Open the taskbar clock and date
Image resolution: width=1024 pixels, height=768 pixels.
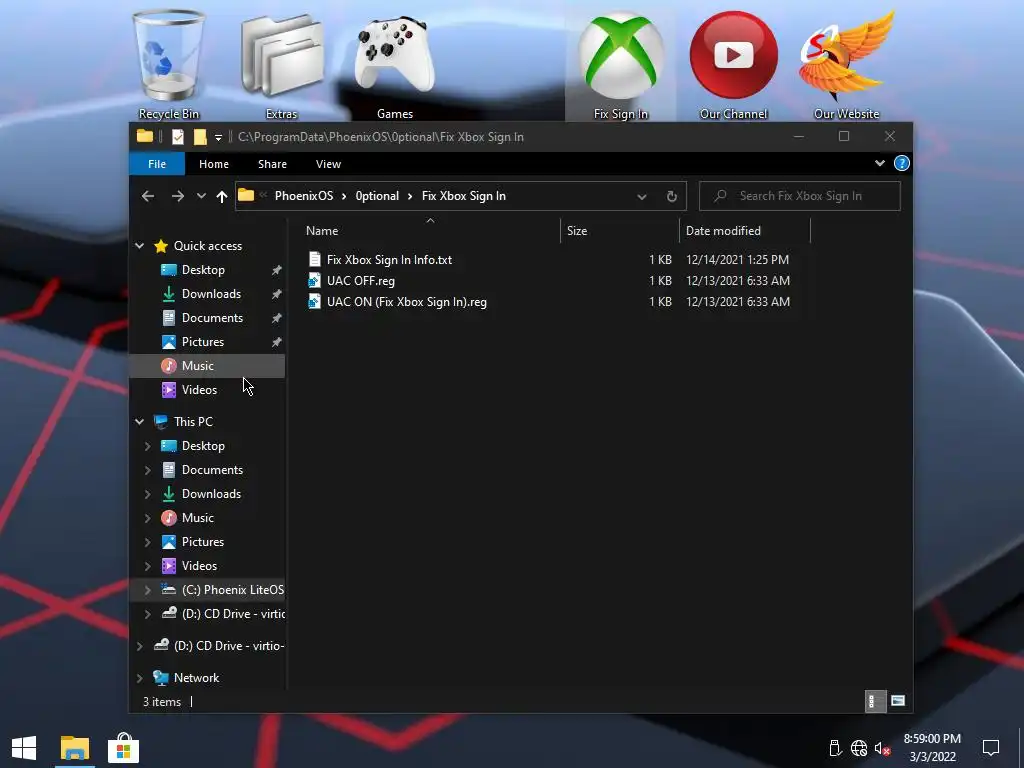coord(932,748)
